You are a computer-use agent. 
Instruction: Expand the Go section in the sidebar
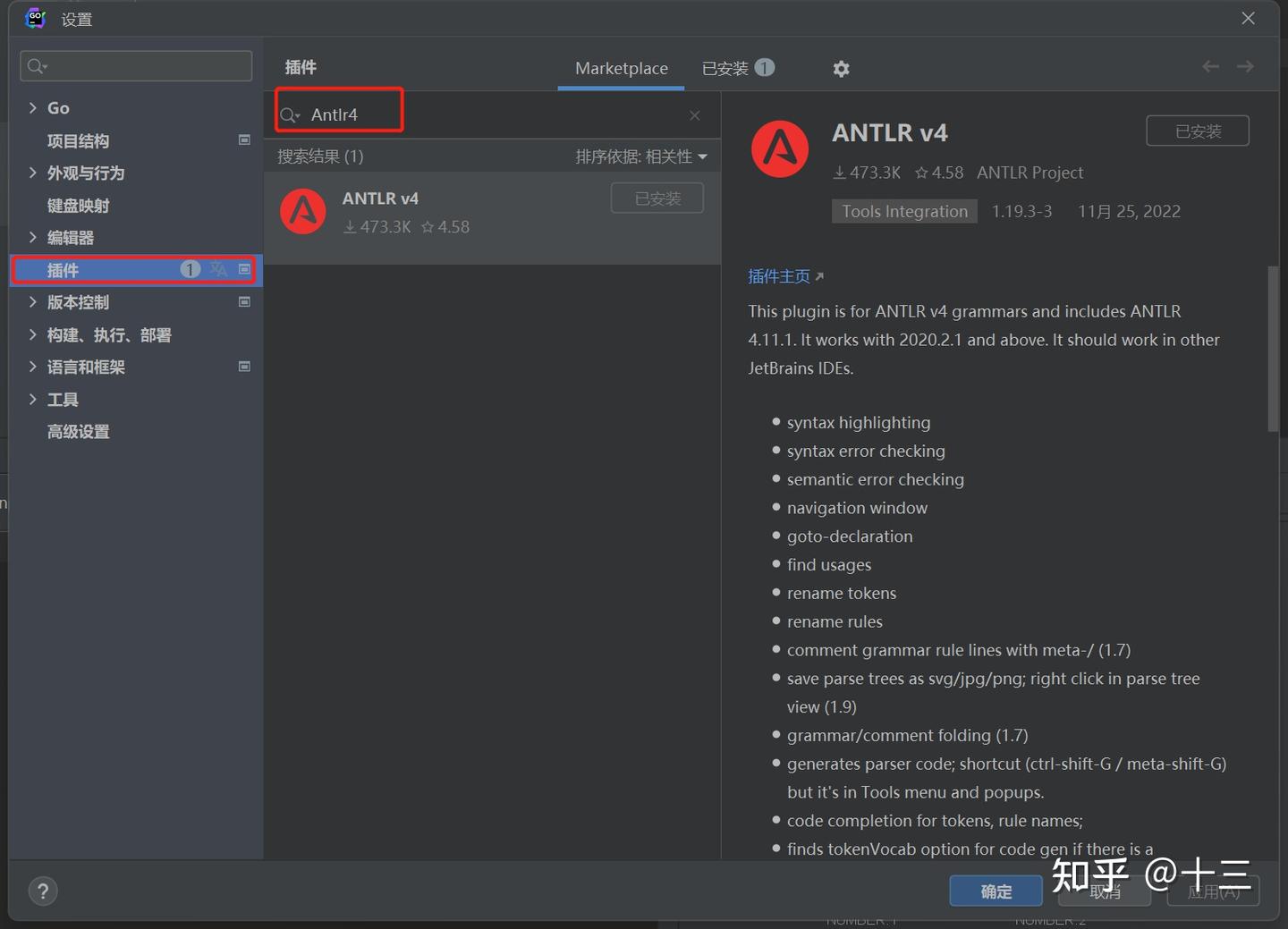(x=33, y=107)
